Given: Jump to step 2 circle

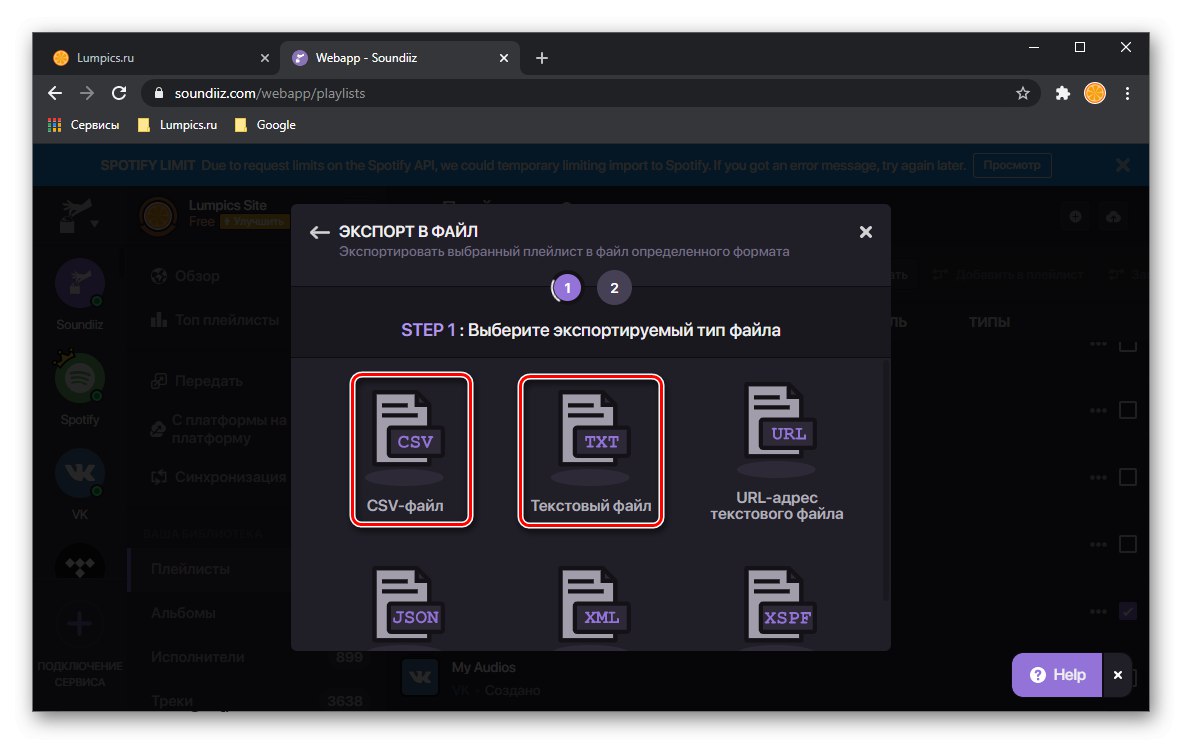Looking at the screenshot, I should pyautogui.click(x=614, y=287).
